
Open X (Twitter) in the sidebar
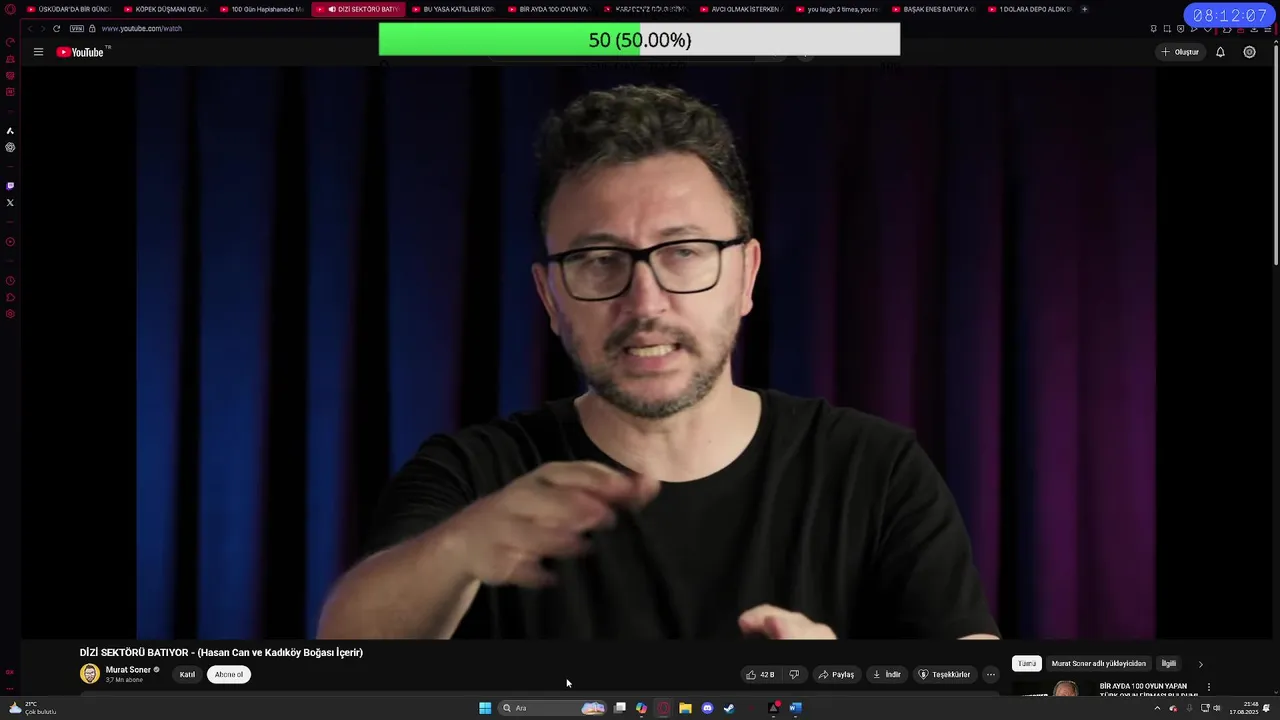coord(10,203)
